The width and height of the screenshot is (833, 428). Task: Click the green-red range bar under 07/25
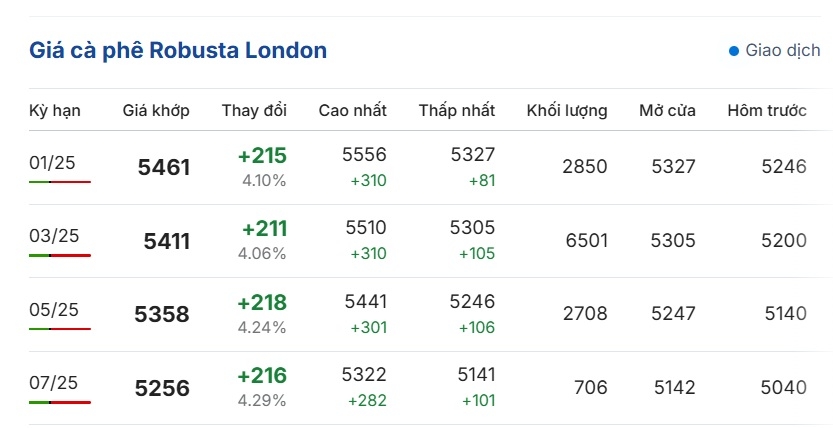tap(60, 403)
